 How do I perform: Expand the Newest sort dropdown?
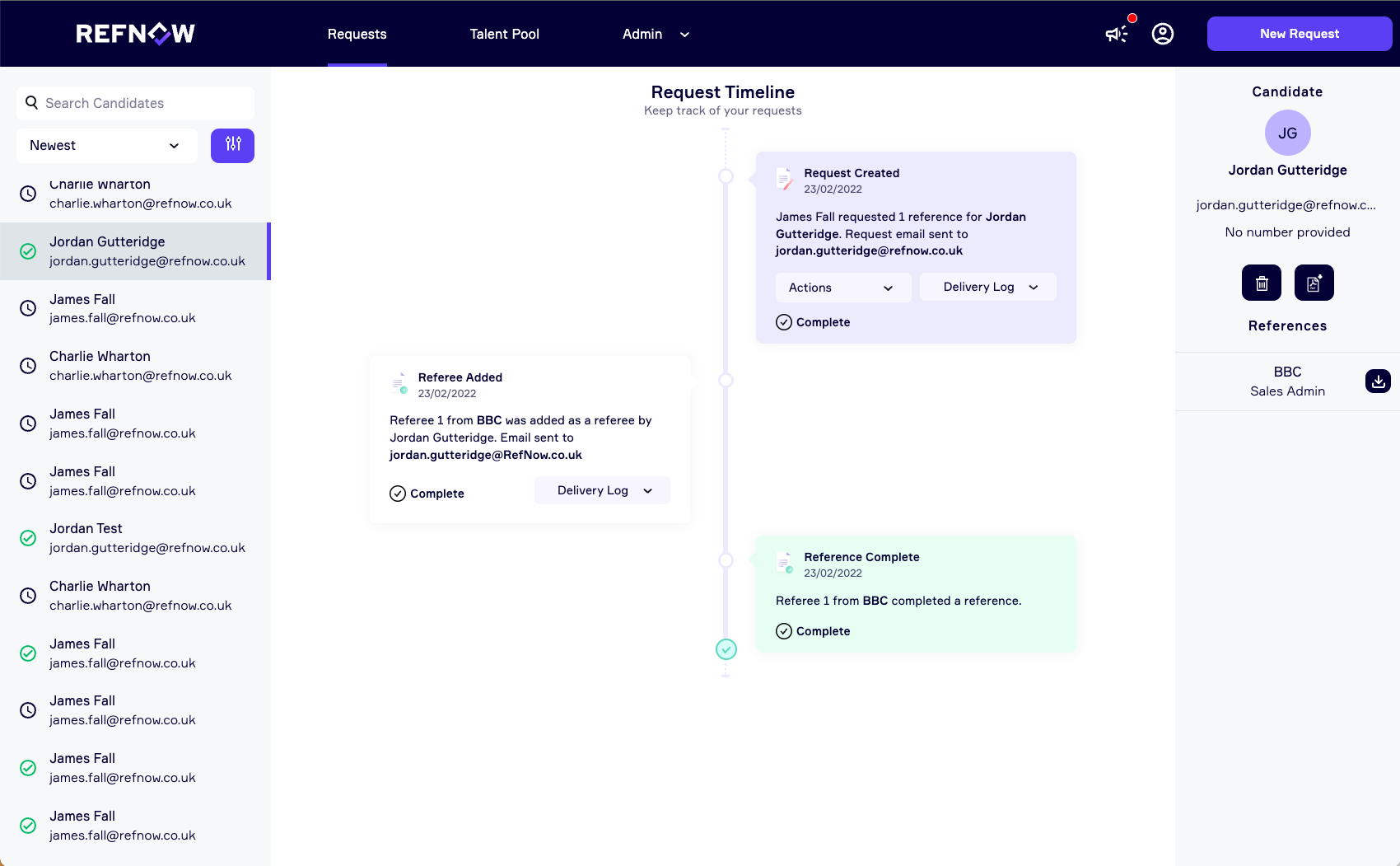click(106, 145)
